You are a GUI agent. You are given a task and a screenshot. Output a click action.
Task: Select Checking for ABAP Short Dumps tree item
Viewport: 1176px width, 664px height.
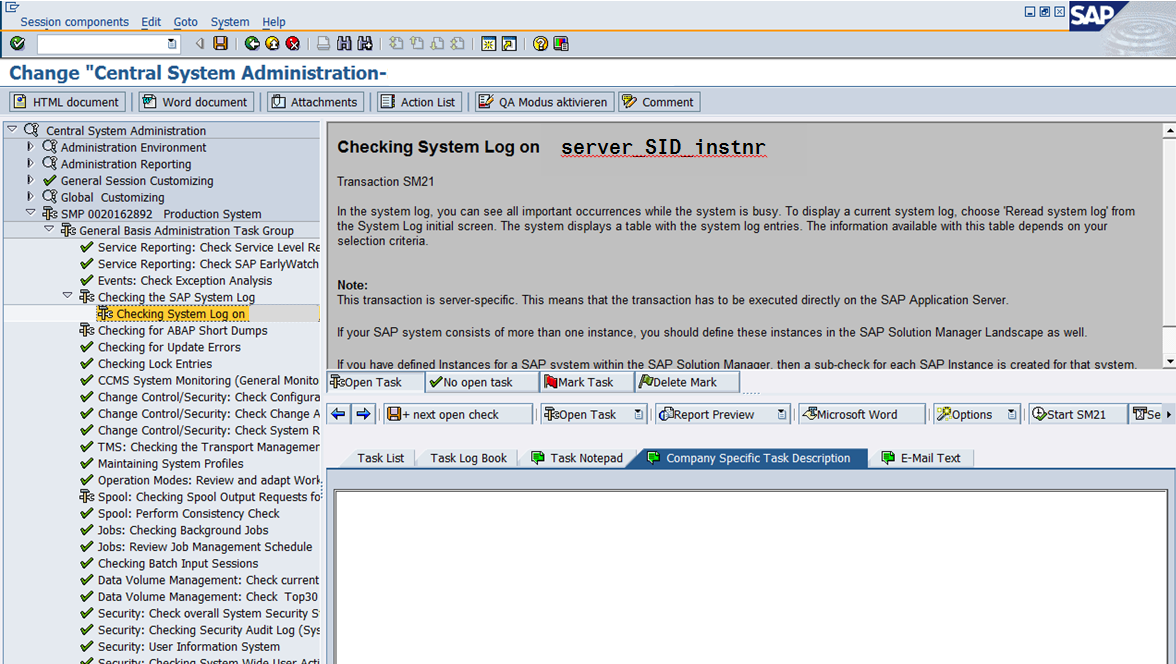[x=182, y=330]
